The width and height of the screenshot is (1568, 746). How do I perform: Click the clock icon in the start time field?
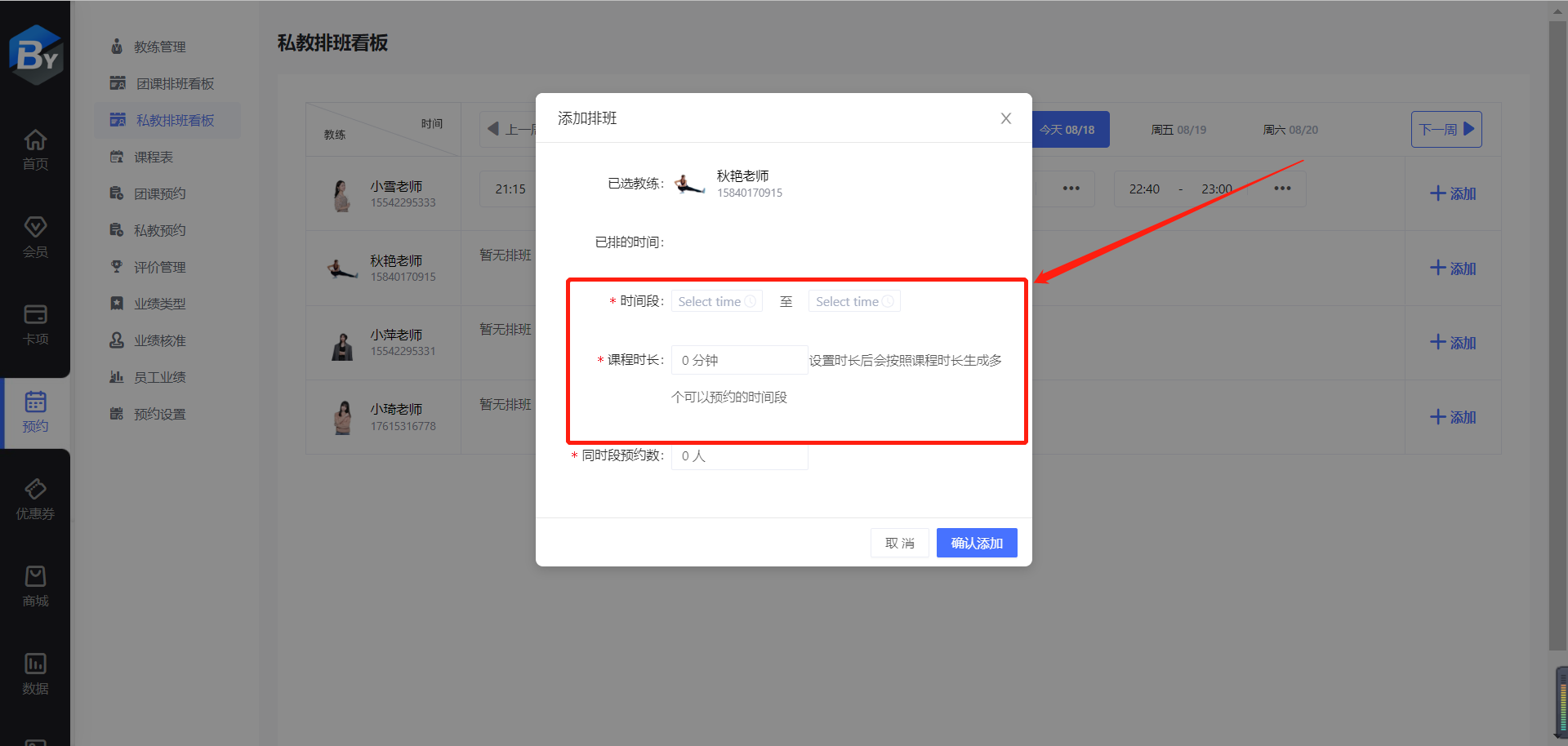point(751,301)
